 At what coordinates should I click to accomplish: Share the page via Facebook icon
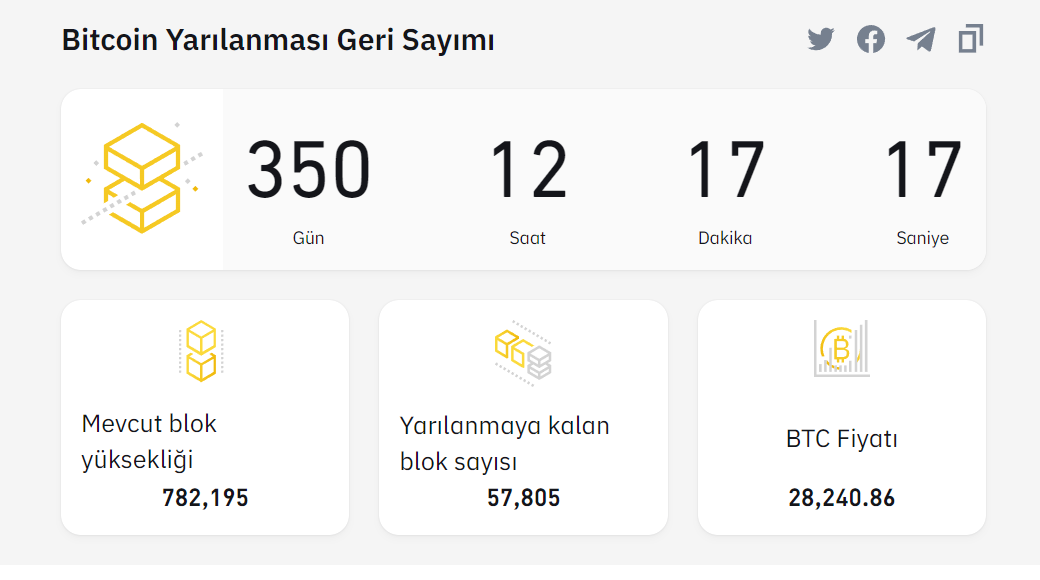click(x=871, y=40)
